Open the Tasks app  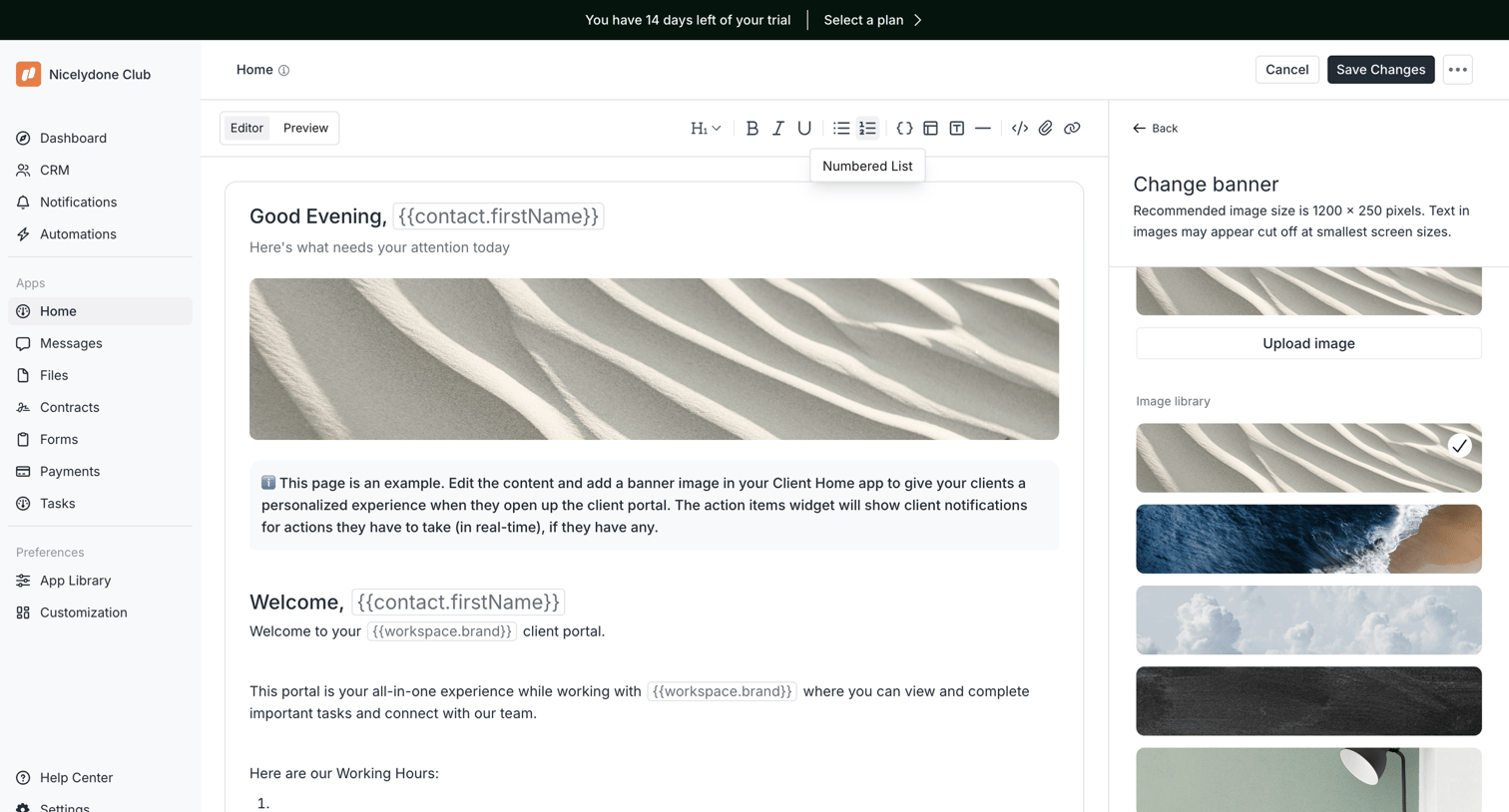100,503
